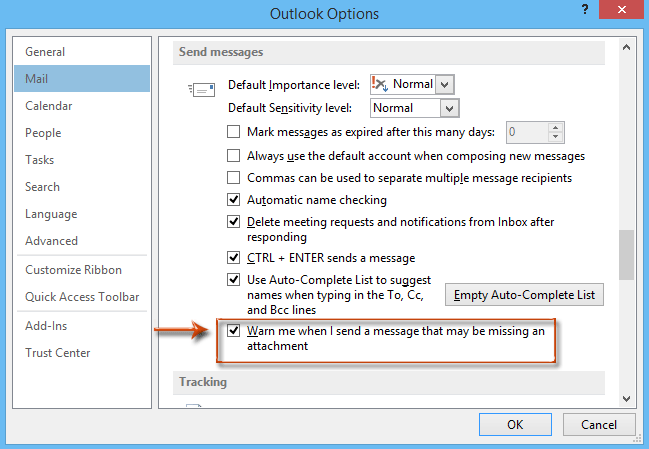
Task: Uncheck Warn me about missing attachment
Action: (x=234, y=331)
